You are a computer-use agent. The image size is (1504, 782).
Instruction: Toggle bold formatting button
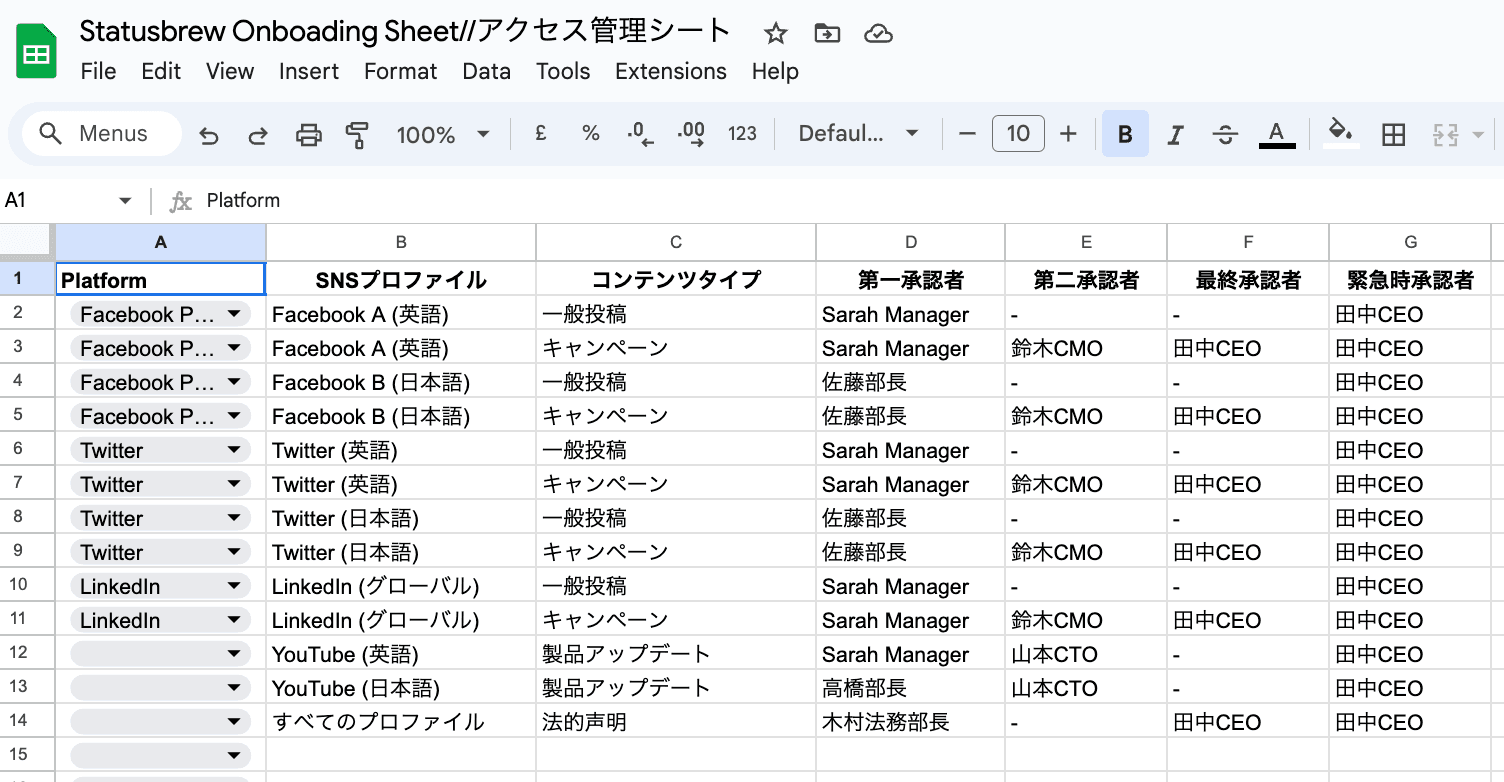pos(1125,134)
